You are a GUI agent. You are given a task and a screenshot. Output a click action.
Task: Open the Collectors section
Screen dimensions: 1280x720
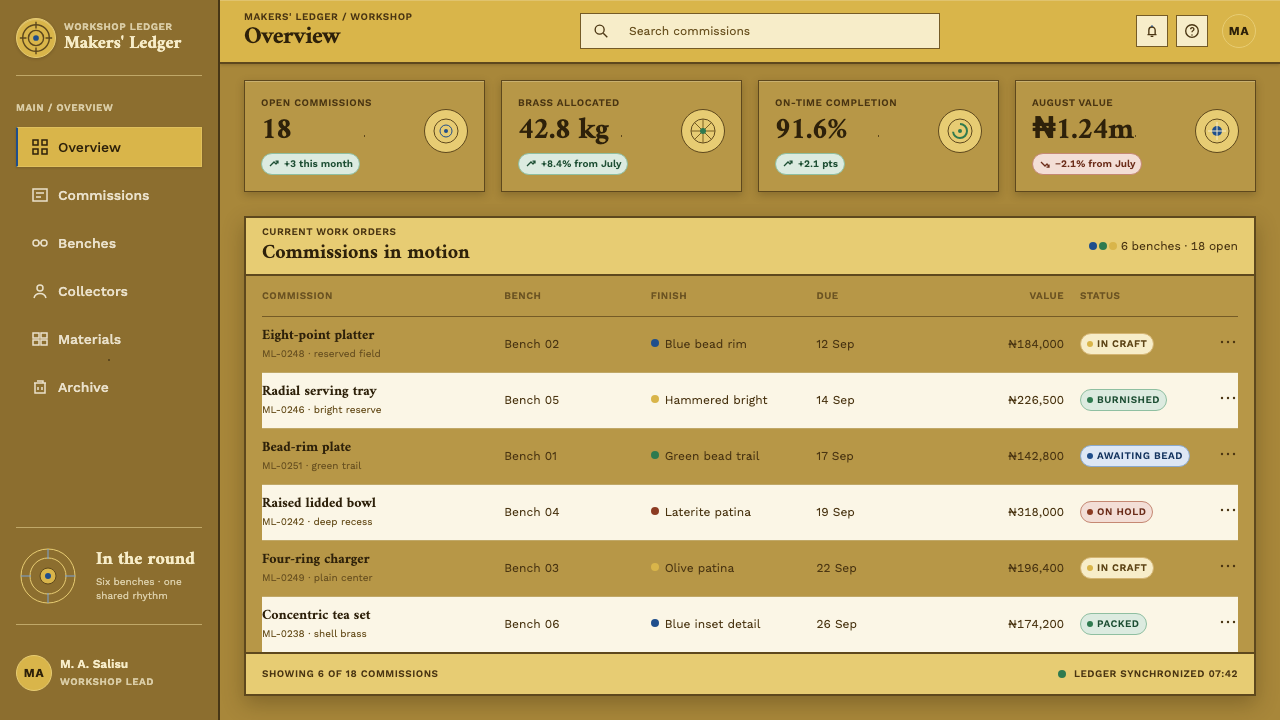(109, 291)
